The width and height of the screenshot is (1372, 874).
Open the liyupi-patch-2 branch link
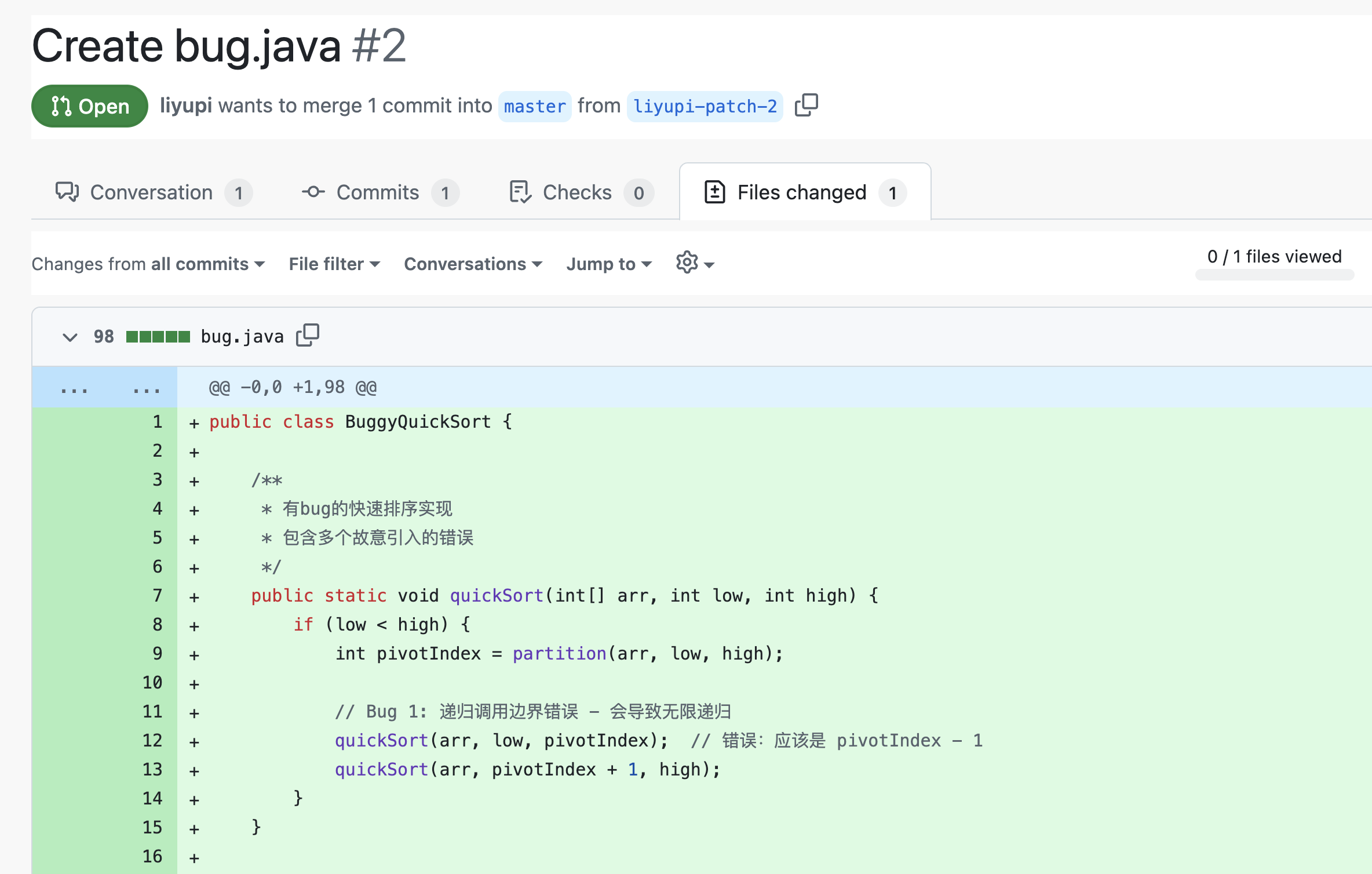[705, 106]
